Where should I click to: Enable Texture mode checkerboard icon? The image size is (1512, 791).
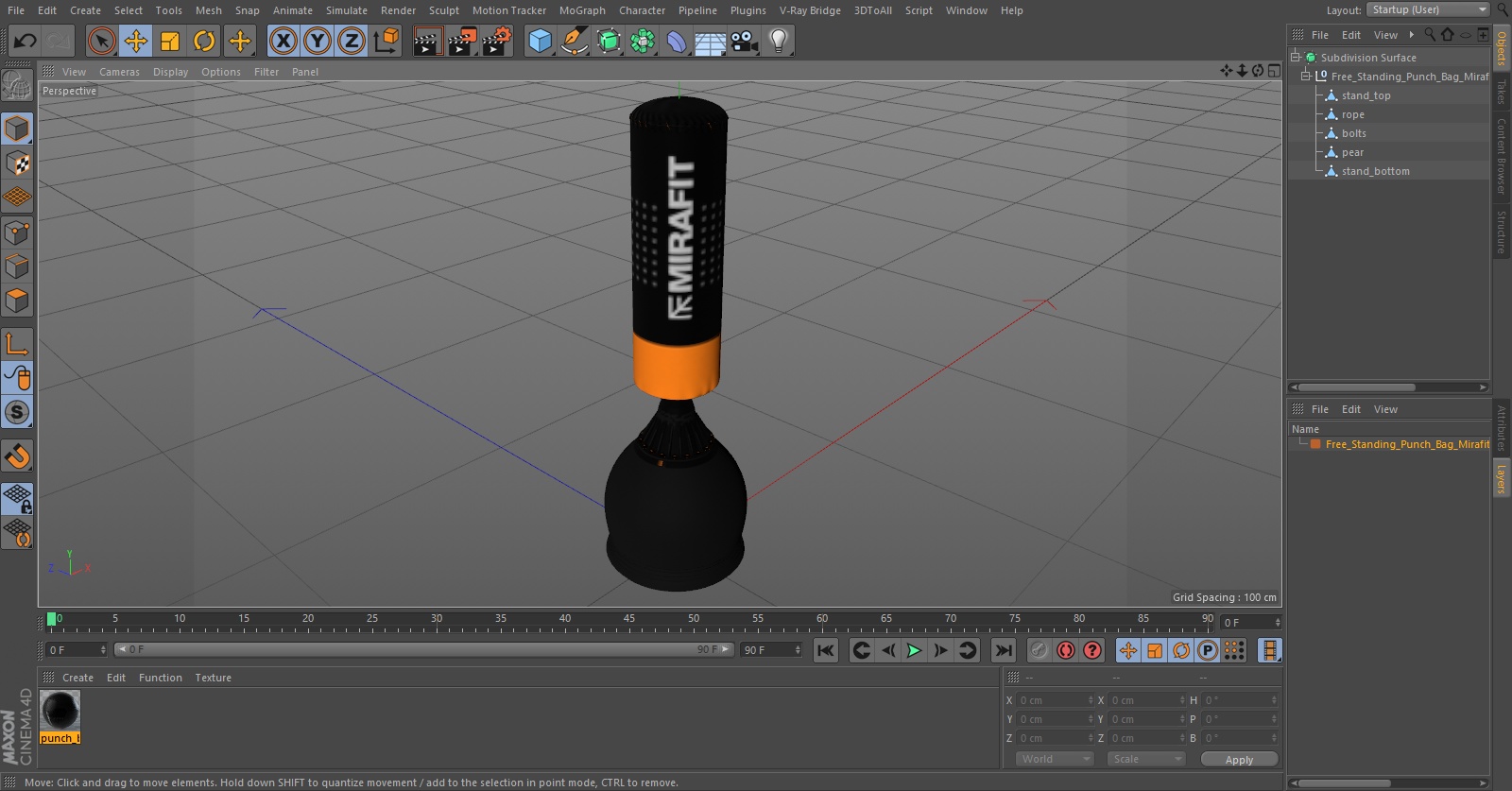pyautogui.click(x=17, y=163)
